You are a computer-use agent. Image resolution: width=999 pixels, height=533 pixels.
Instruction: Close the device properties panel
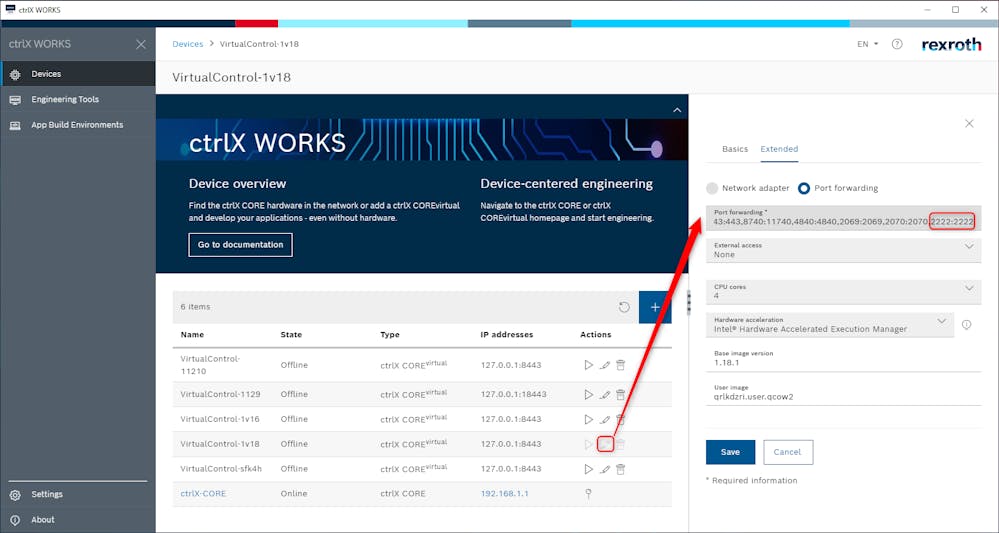point(969,123)
